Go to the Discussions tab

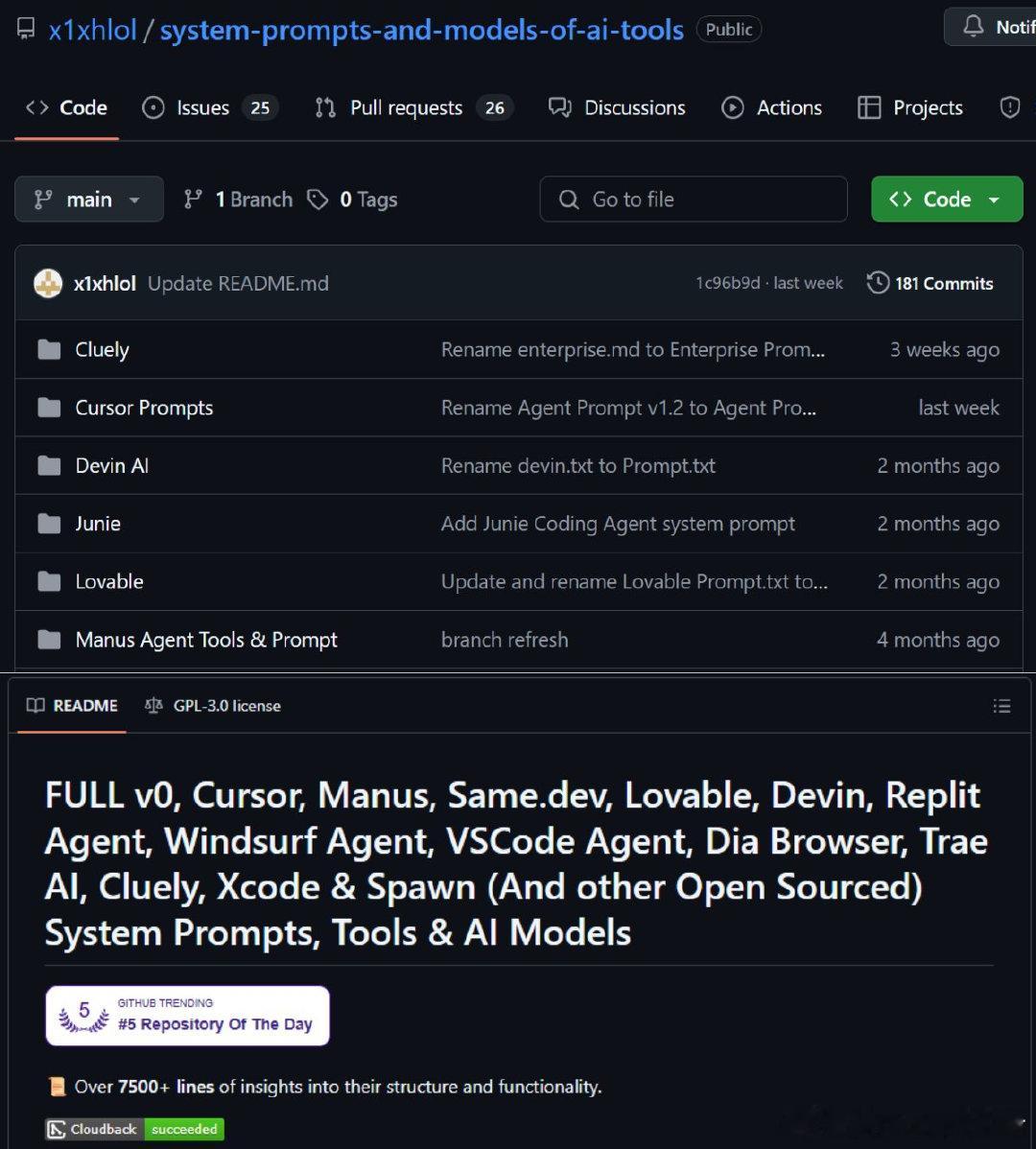point(617,107)
